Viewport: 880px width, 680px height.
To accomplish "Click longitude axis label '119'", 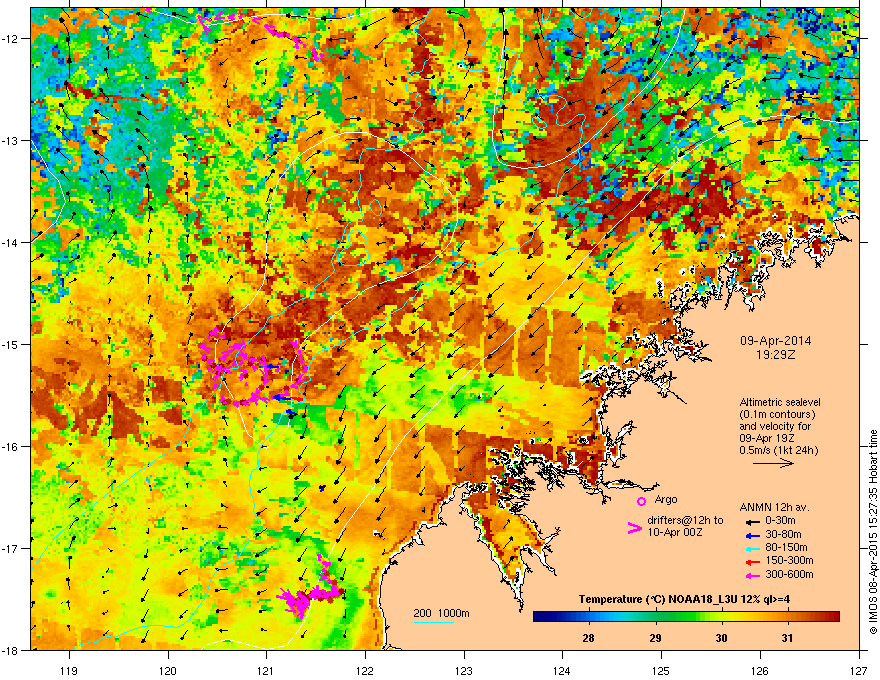I will [69, 670].
